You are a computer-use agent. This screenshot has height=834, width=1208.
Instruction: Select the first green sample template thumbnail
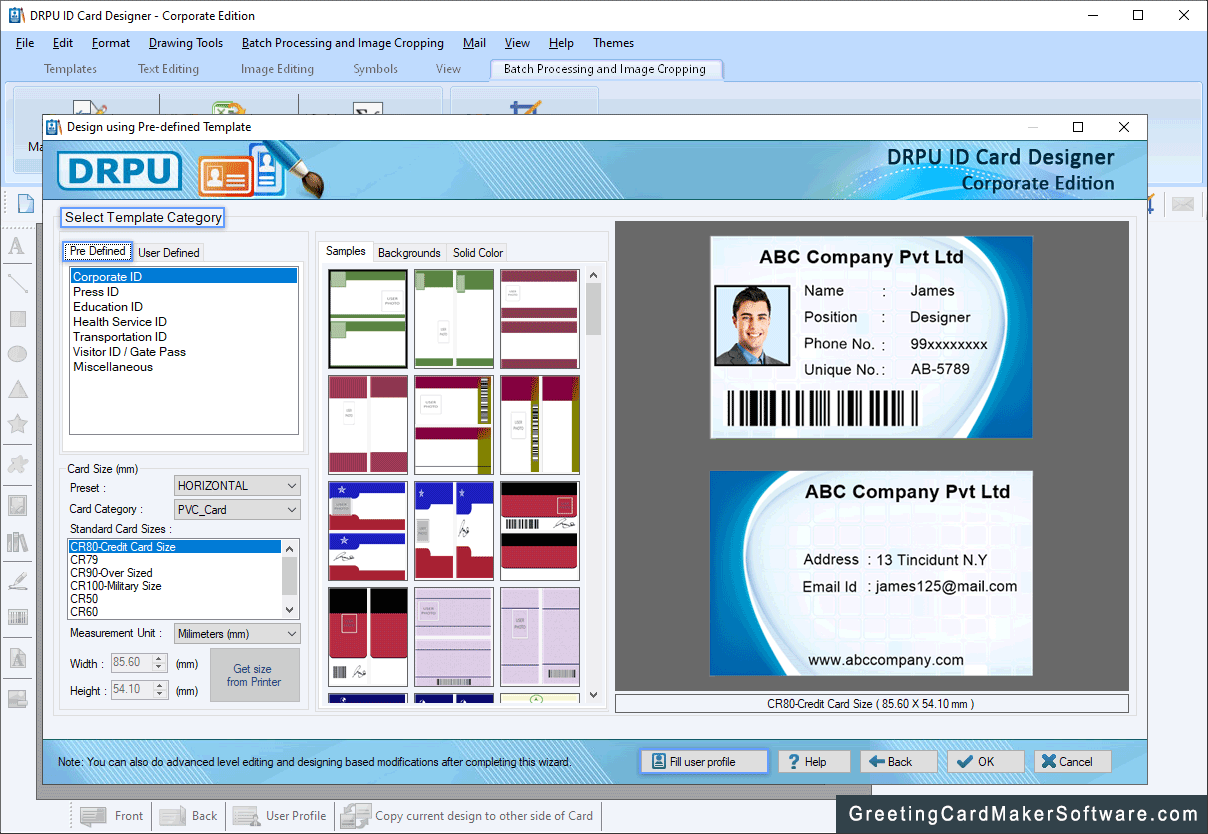coord(368,319)
